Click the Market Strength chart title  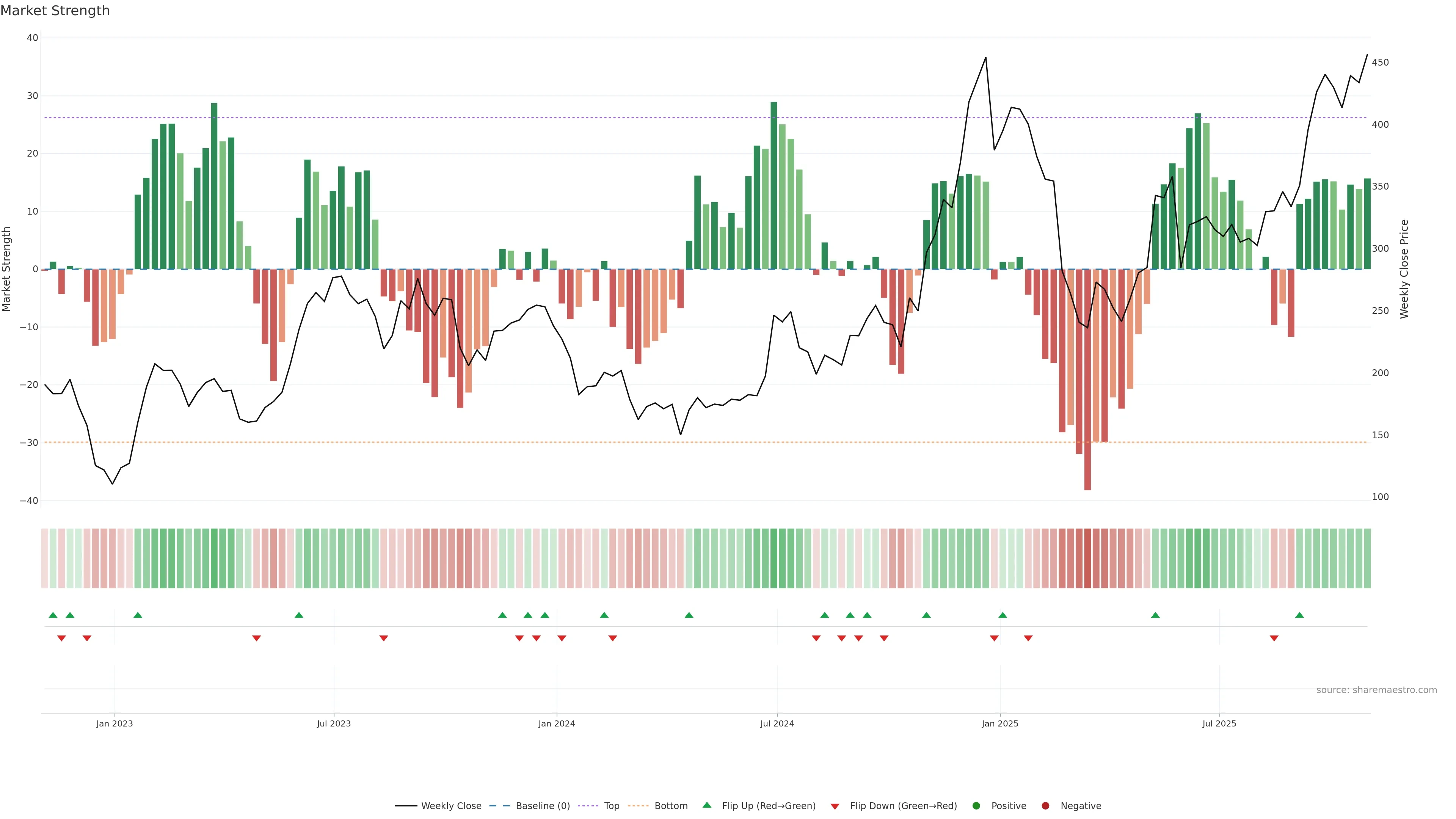coord(55,11)
